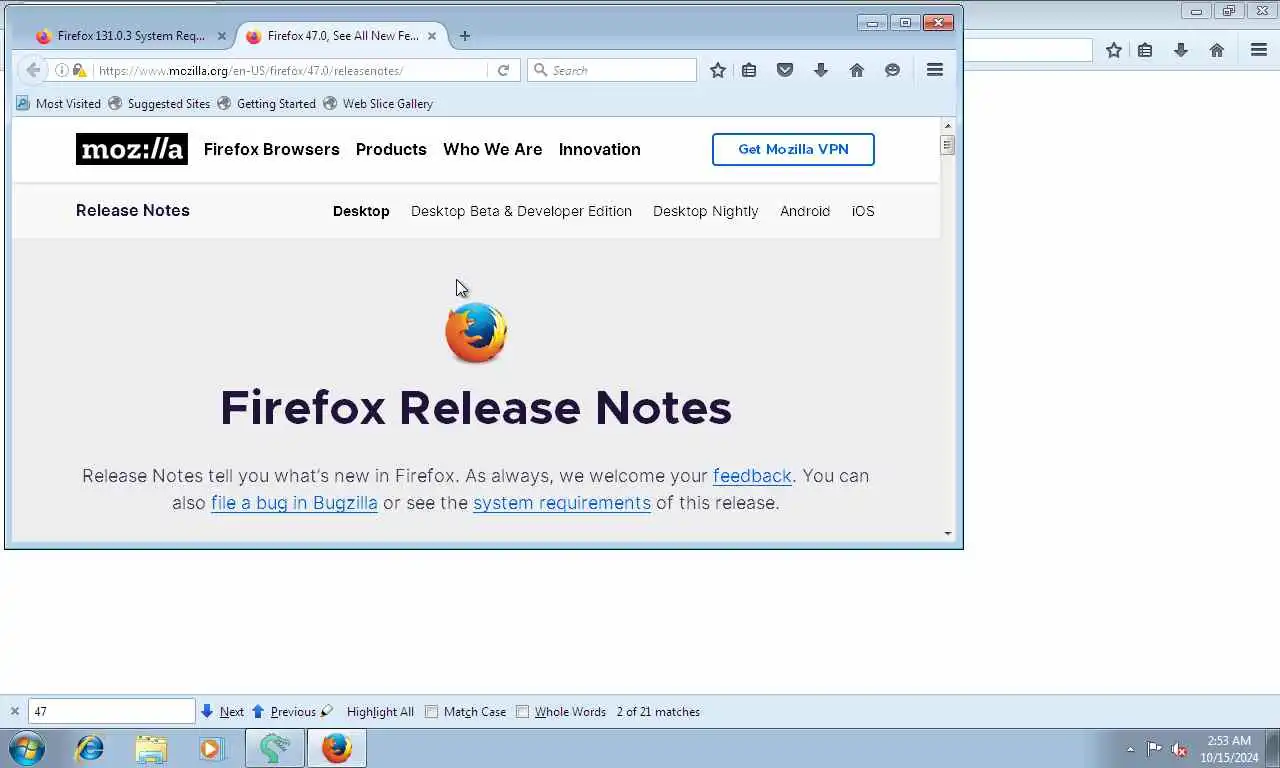Screen dimensions: 1280x768
Task: Open Windows Explorer folder in taskbar
Action: coord(151,748)
